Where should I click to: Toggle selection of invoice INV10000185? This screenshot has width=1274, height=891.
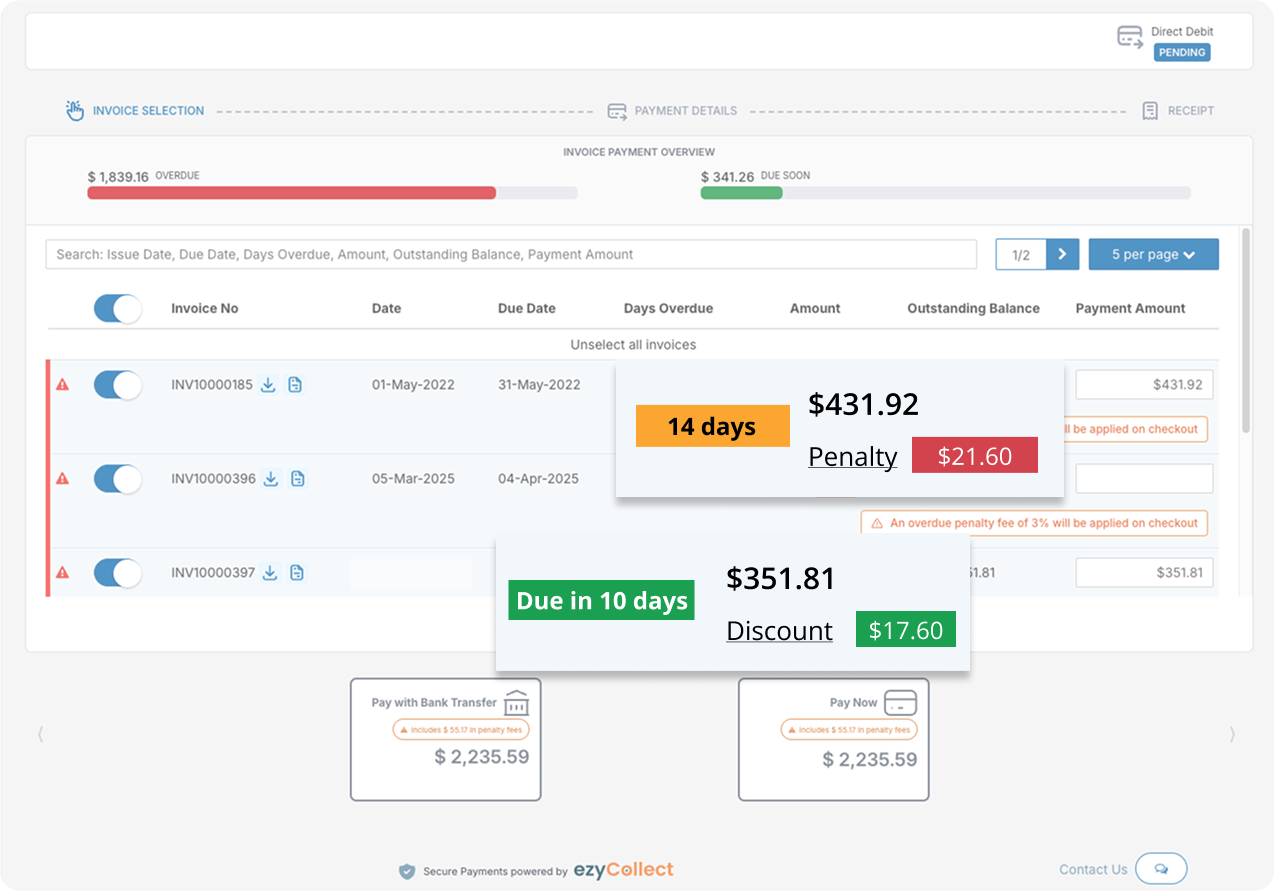click(118, 385)
